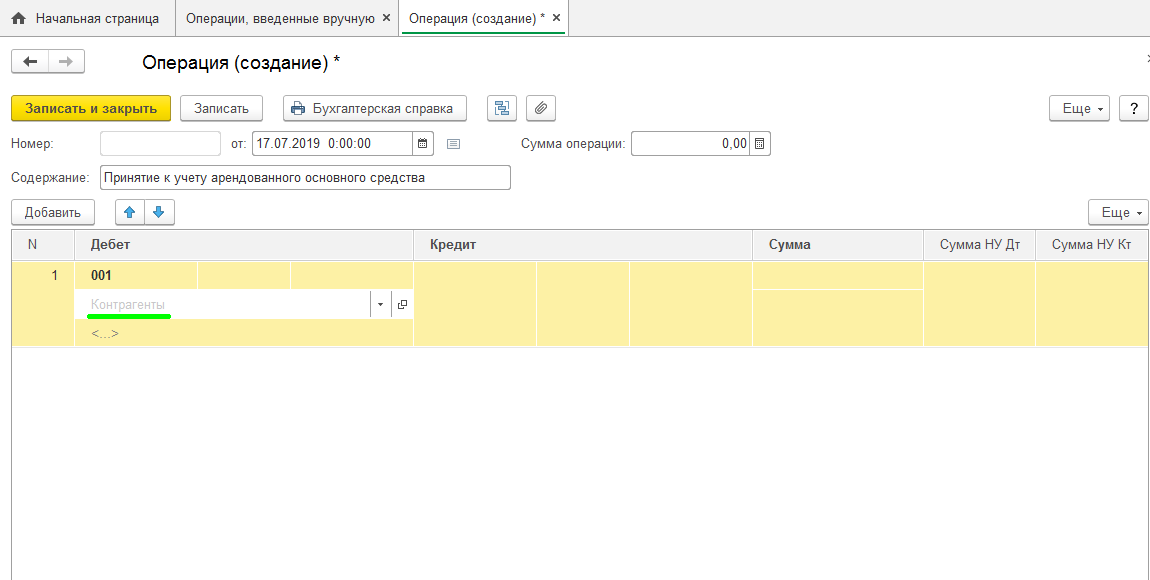Click the Записать и закрыть button

pos(91,108)
